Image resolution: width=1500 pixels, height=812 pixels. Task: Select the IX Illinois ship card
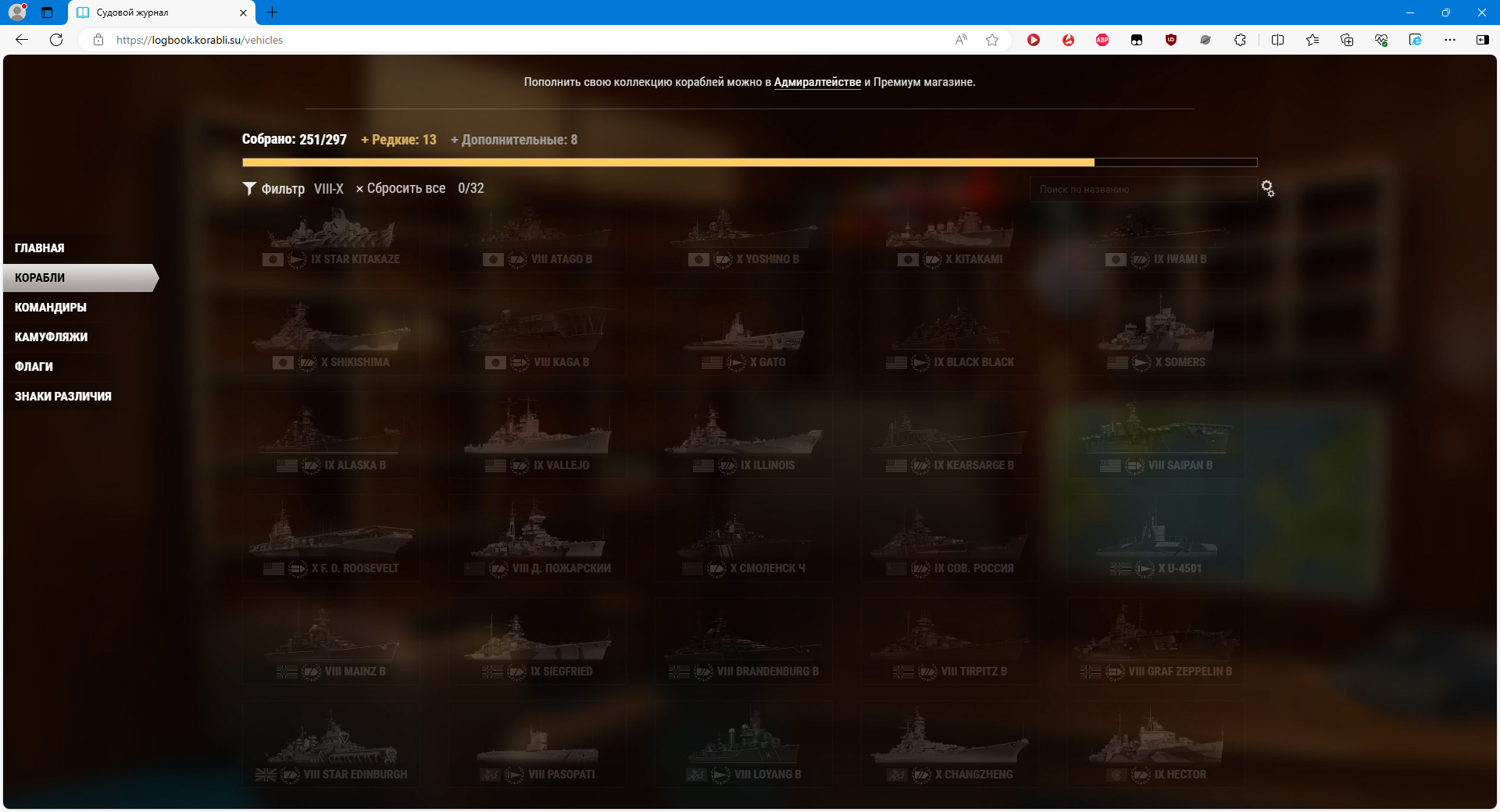[x=744, y=435]
